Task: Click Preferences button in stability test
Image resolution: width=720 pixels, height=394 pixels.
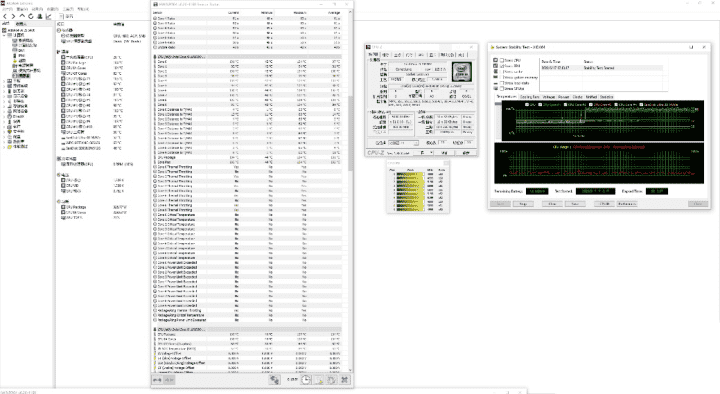Action: click(627, 203)
